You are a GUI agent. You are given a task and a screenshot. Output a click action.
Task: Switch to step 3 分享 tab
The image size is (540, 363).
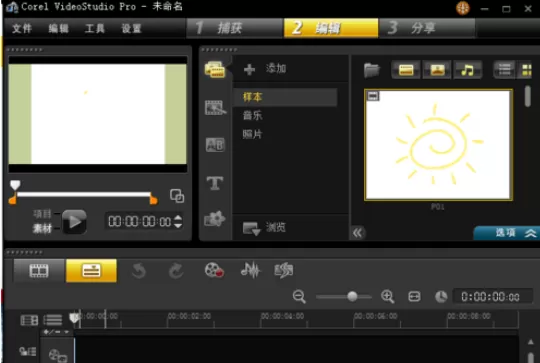tap(427, 28)
